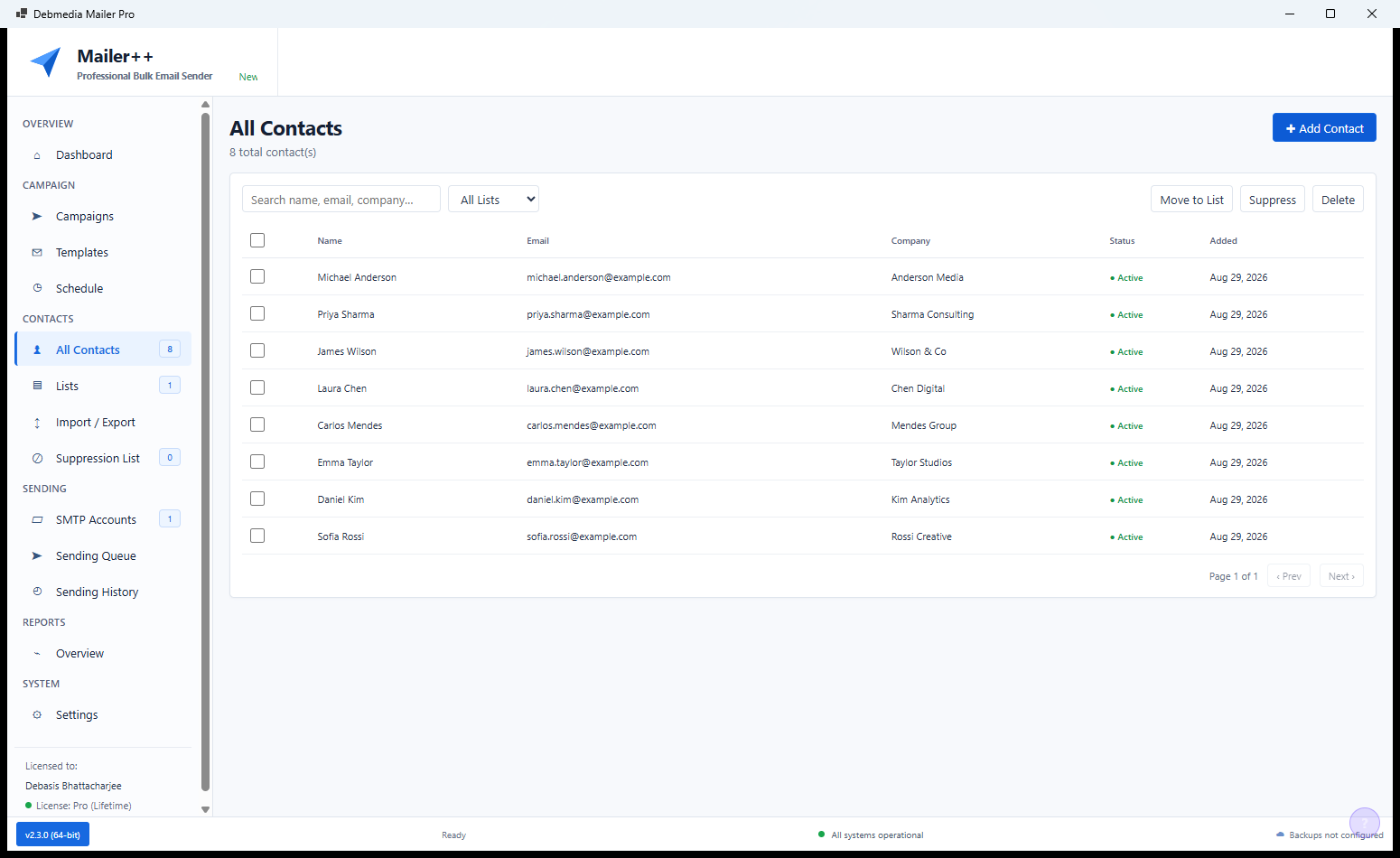Click the Reports Overview chart icon
Image resolution: width=1400 pixels, height=858 pixels.
coord(37,654)
